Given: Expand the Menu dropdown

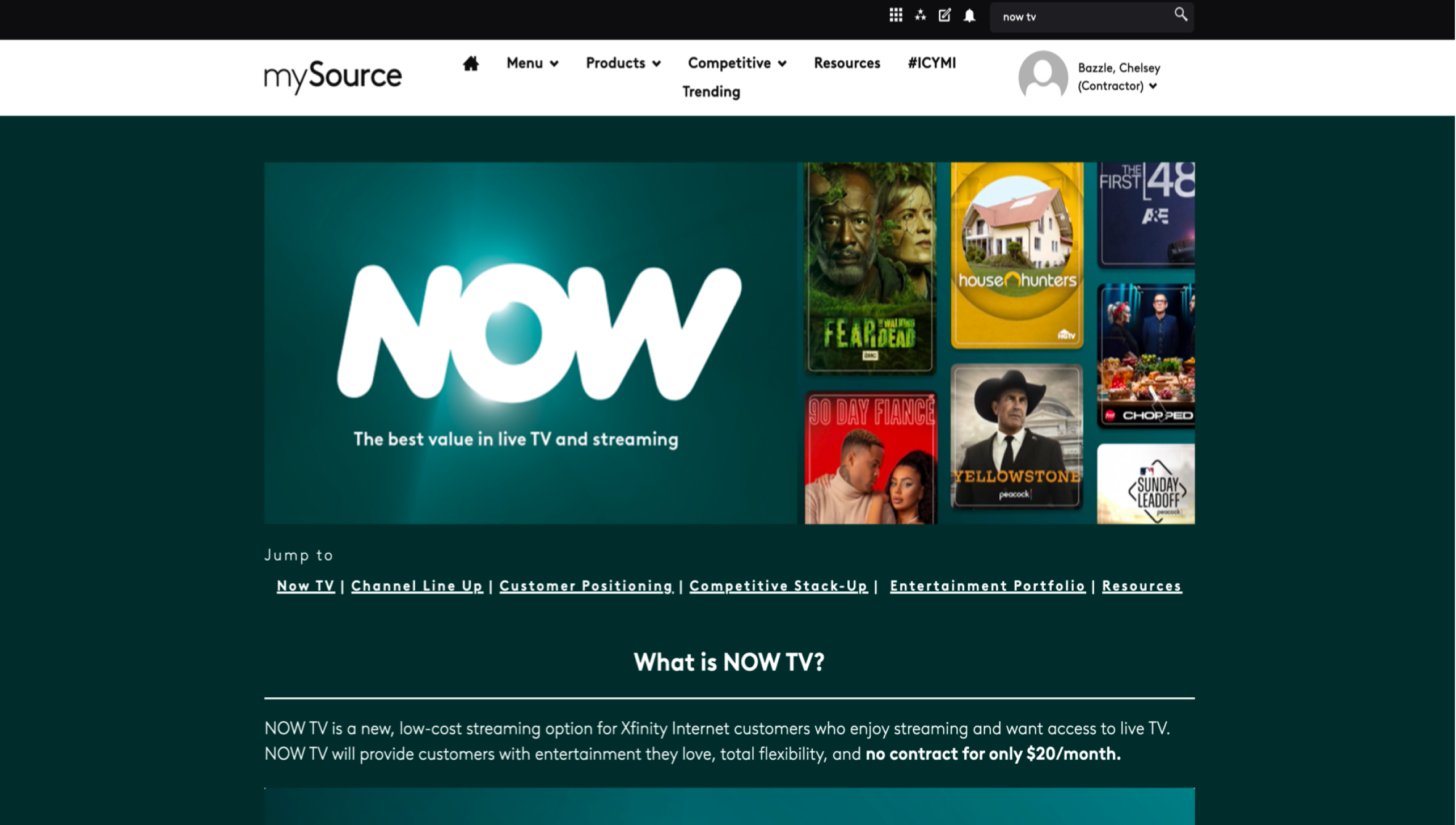Looking at the screenshot, I should [532, 63].
